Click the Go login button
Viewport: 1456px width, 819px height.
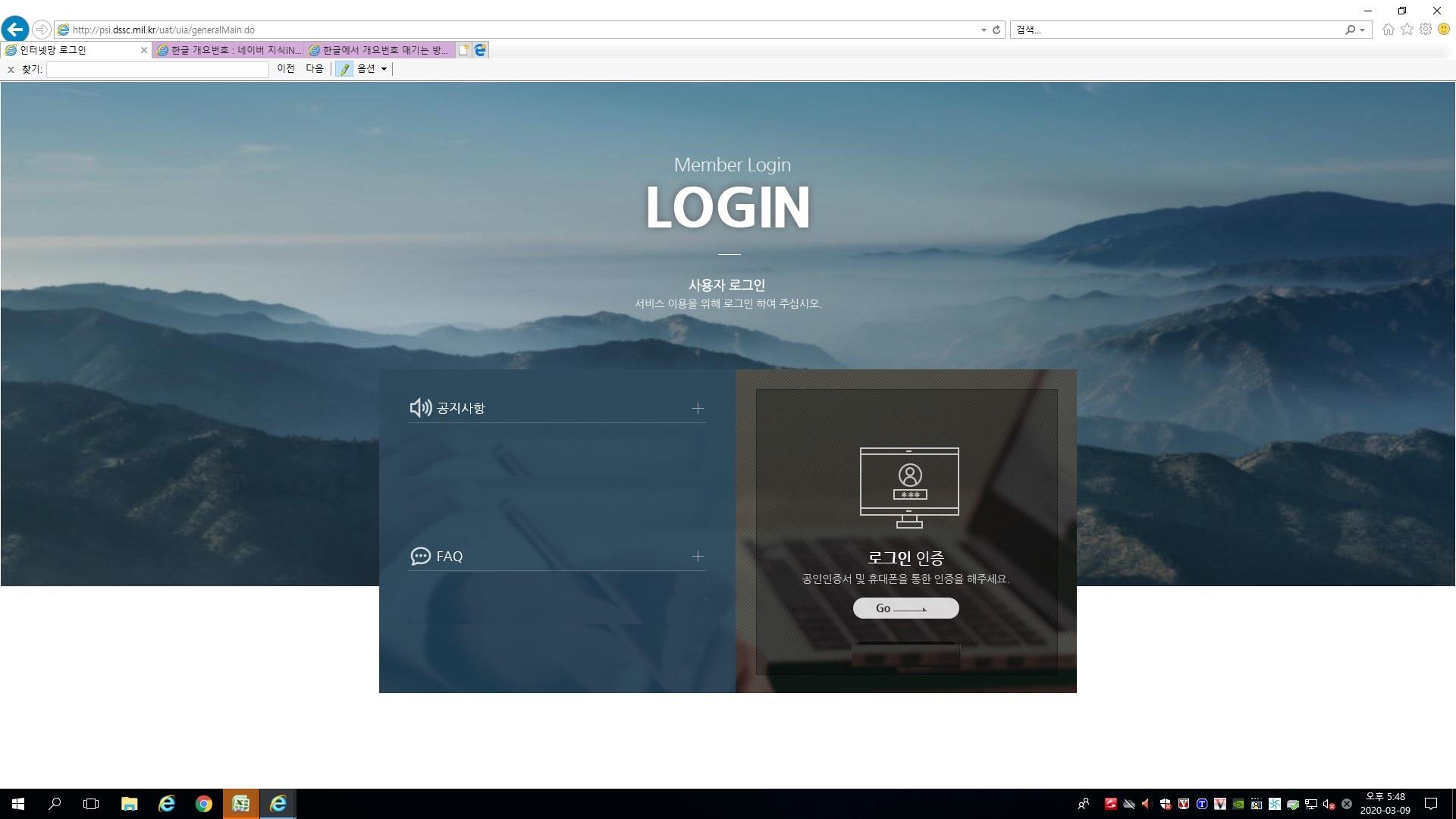tap(905, 608)
